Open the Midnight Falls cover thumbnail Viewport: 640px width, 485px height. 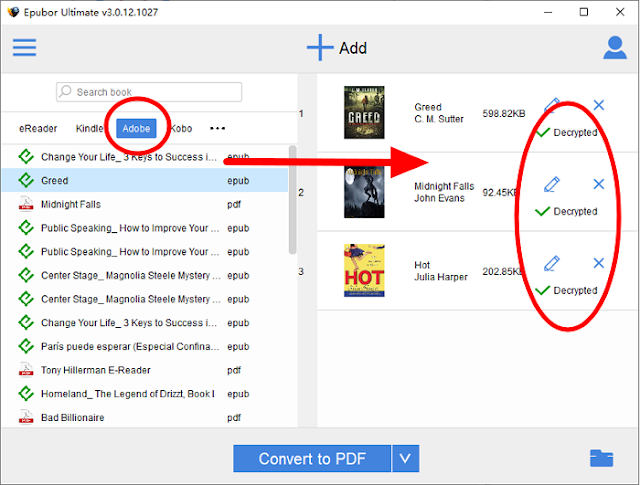[x=364, y=192]
